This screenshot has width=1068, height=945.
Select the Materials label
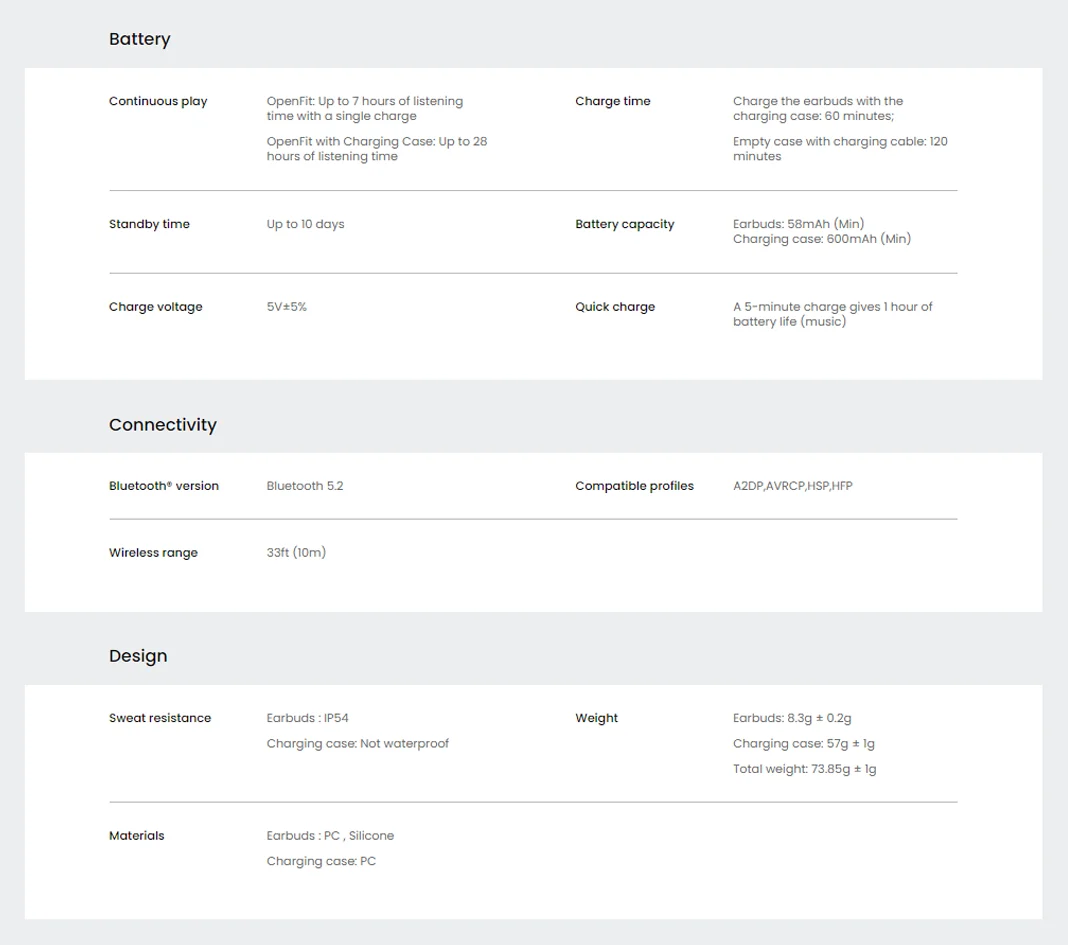click(x=137, y=836)
